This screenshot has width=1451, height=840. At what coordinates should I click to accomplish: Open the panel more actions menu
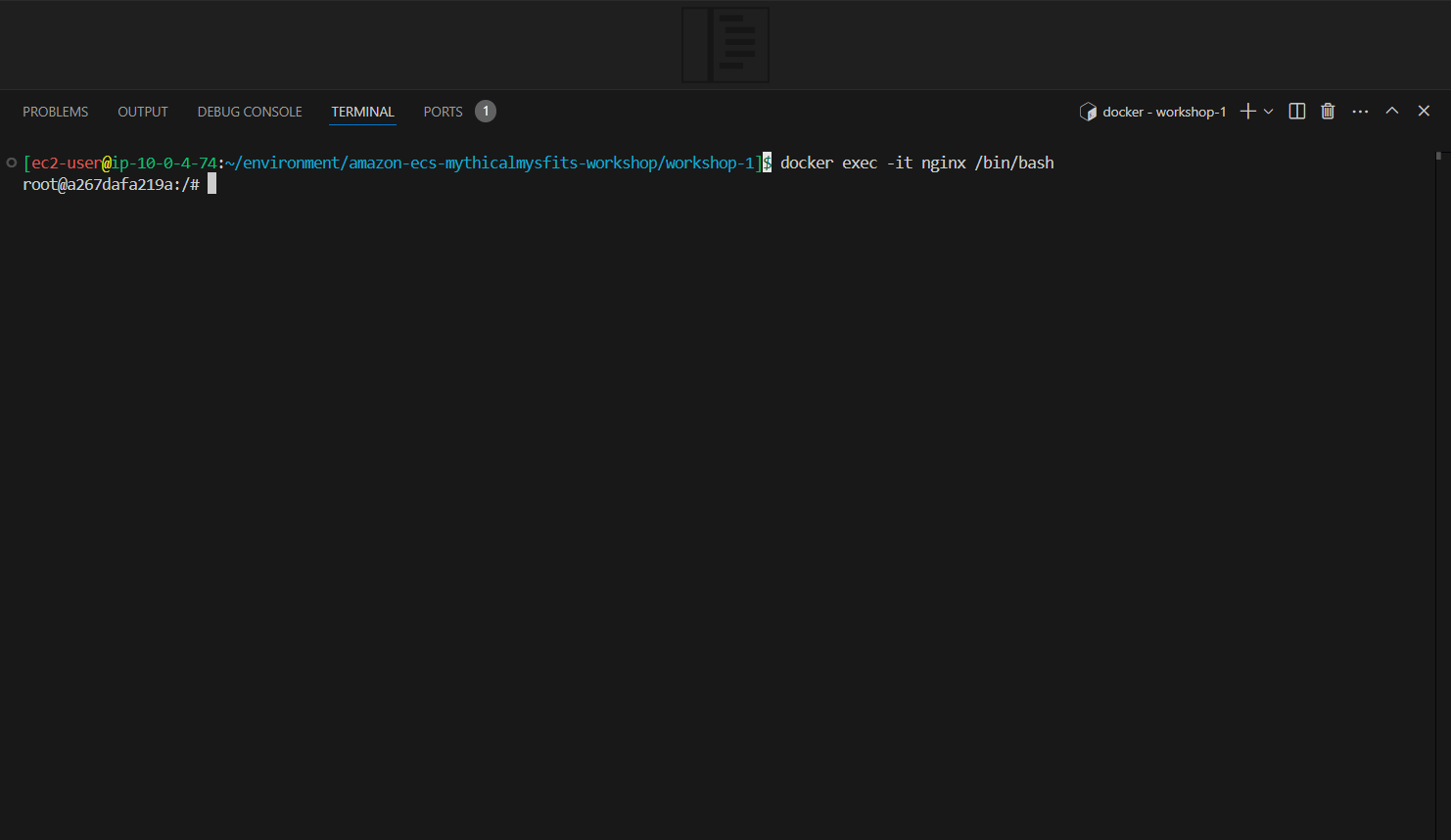pyautogui.click(x=1360, y=112)
